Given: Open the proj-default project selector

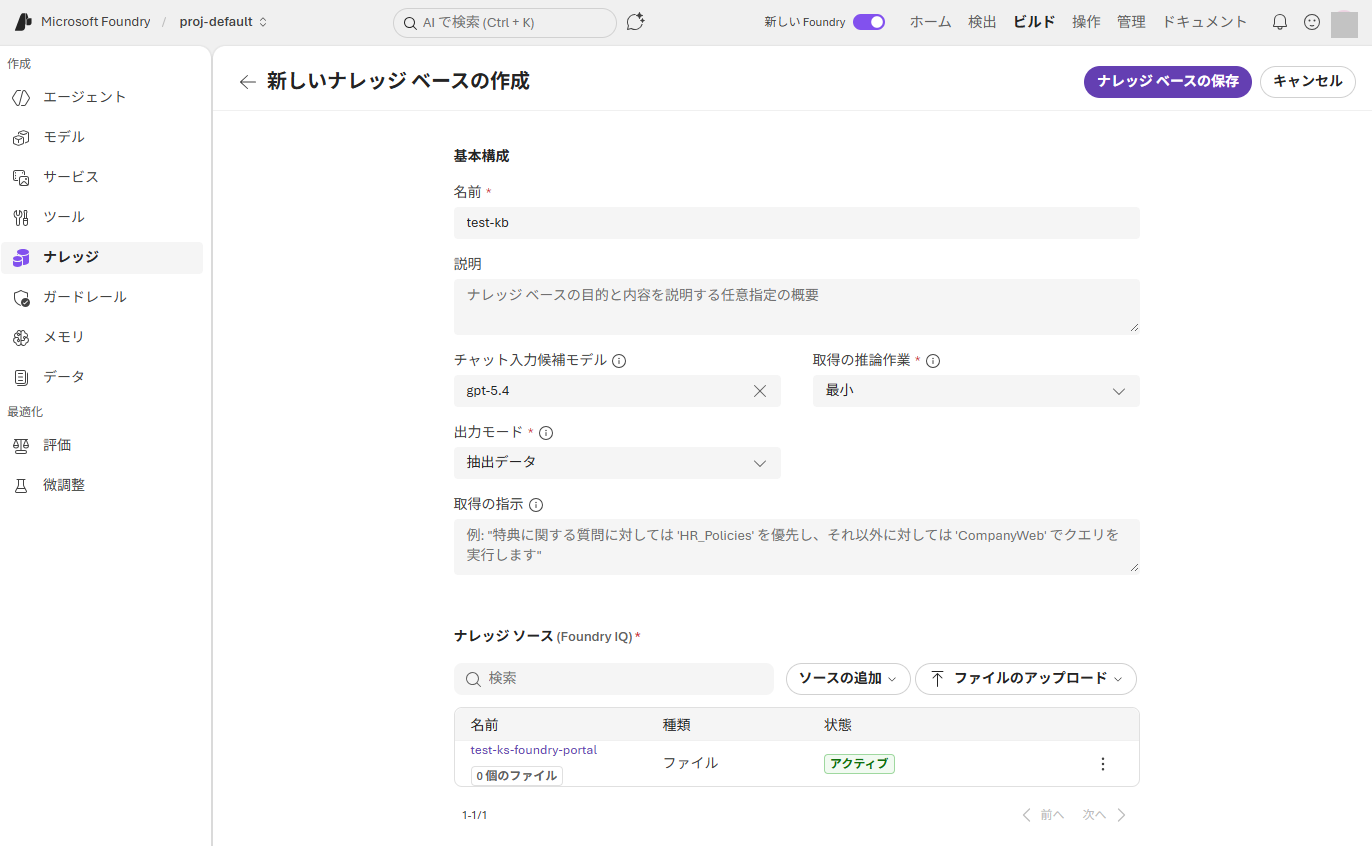Looking at the screenshot, I should (224, 22).
